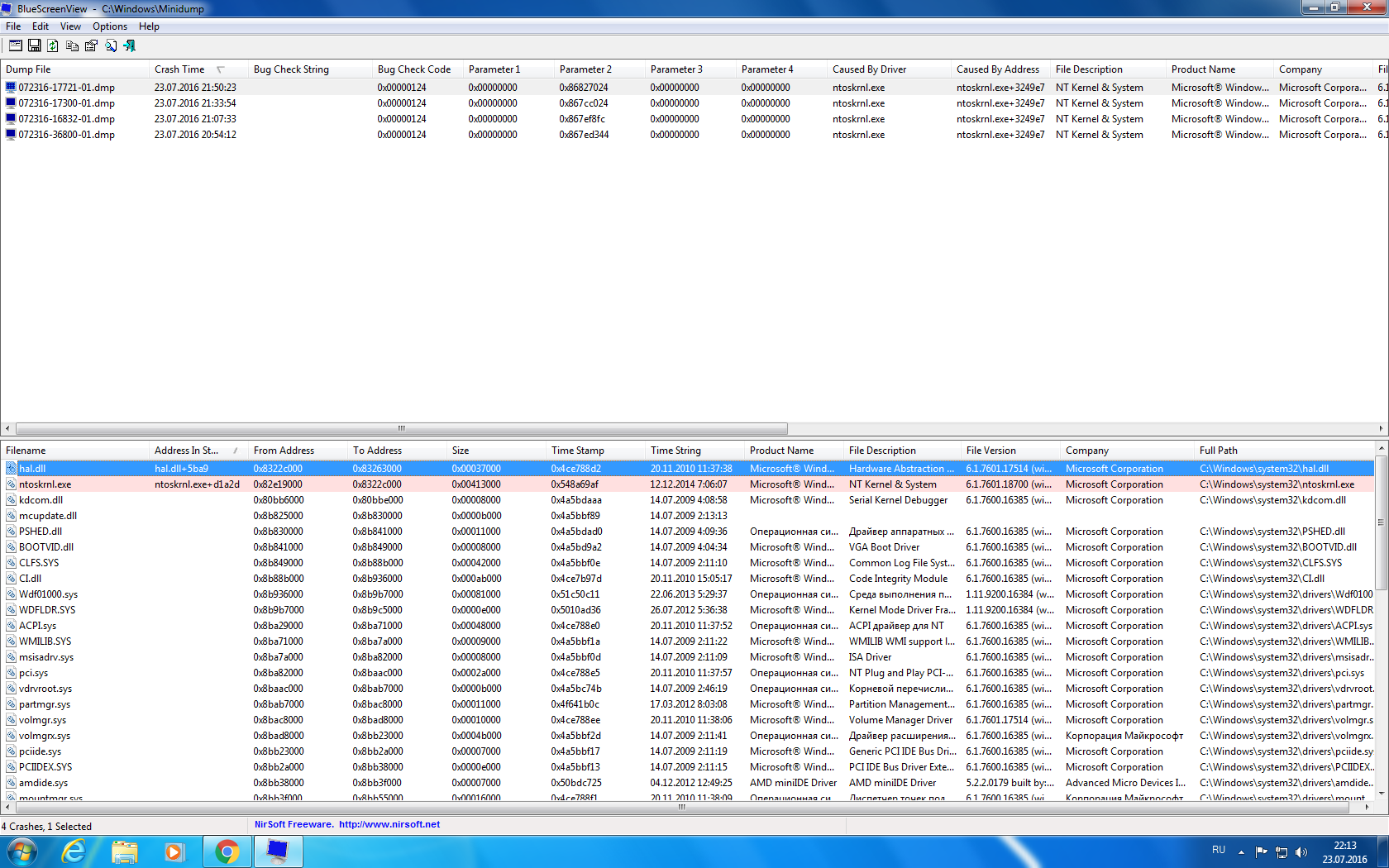Click the PSHED.dll file icon

(11, 532)
